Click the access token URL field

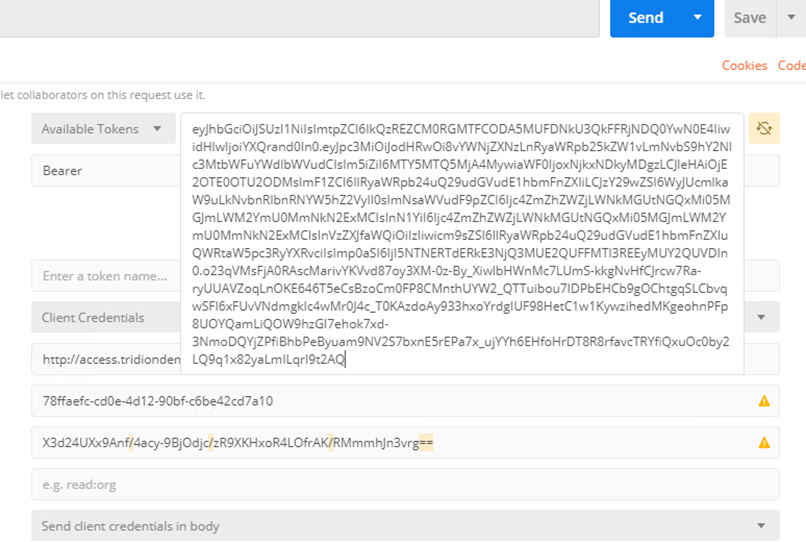coord(106,359)
